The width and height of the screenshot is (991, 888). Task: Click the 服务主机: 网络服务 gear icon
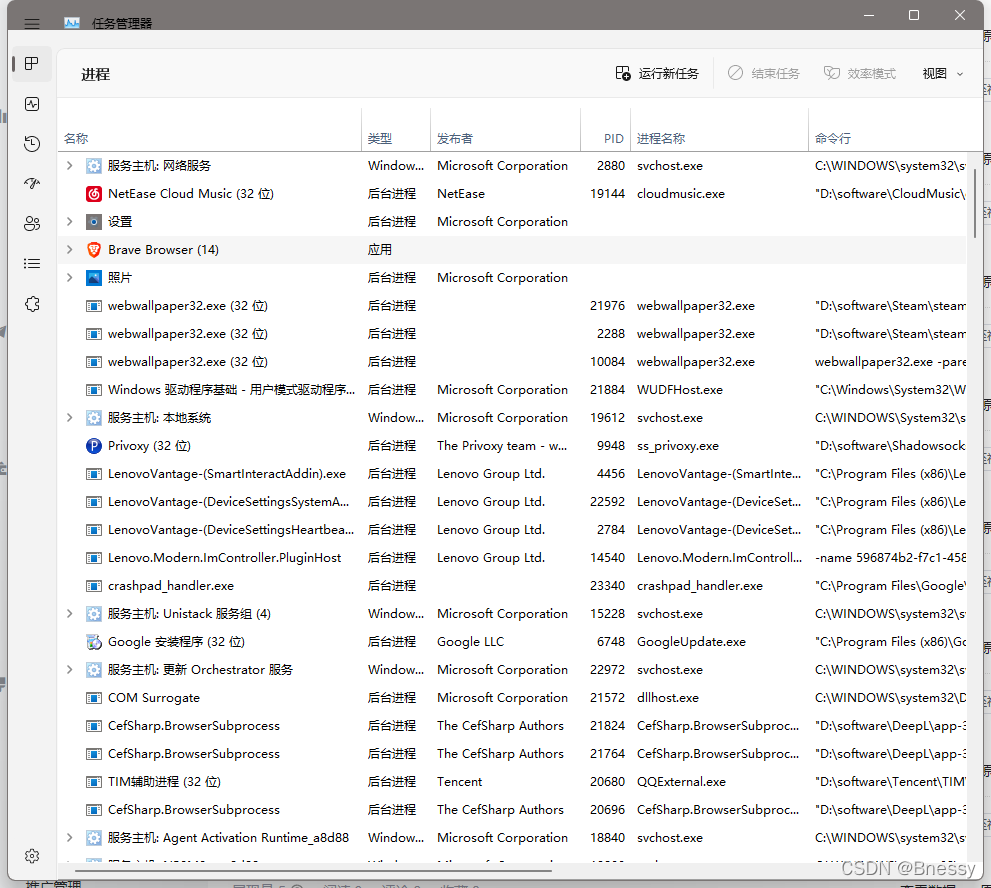click(94, 166)
